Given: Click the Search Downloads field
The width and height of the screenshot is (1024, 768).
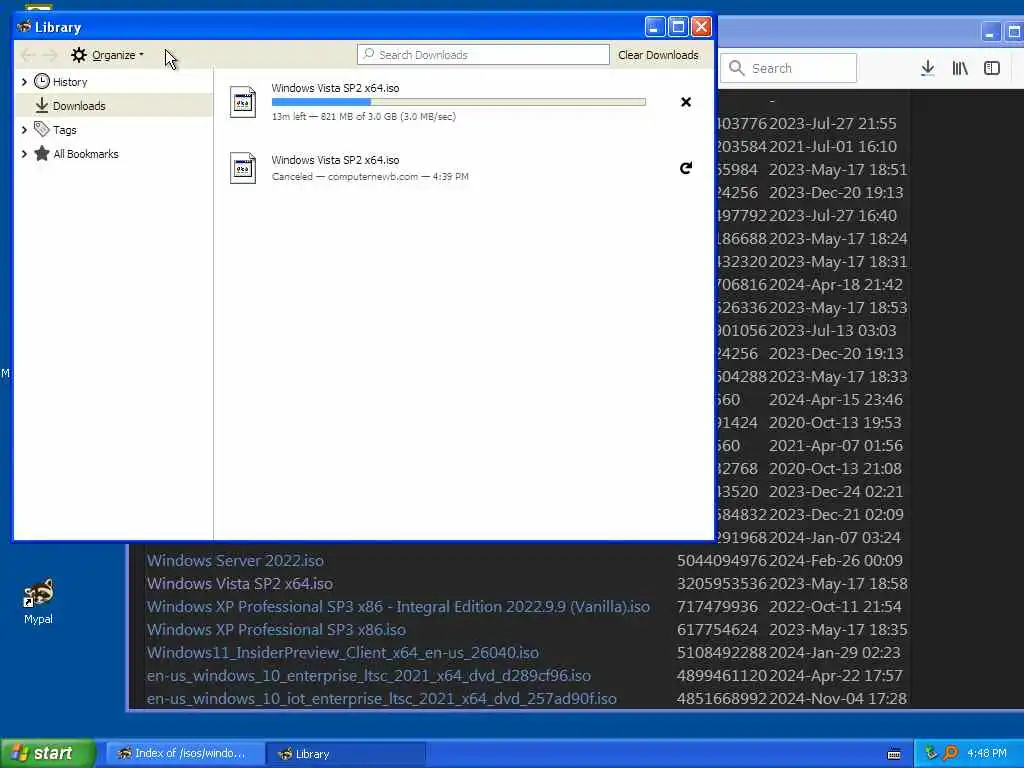Looking at the screenshot, I should pyautogui.click(x=483, y=55).
